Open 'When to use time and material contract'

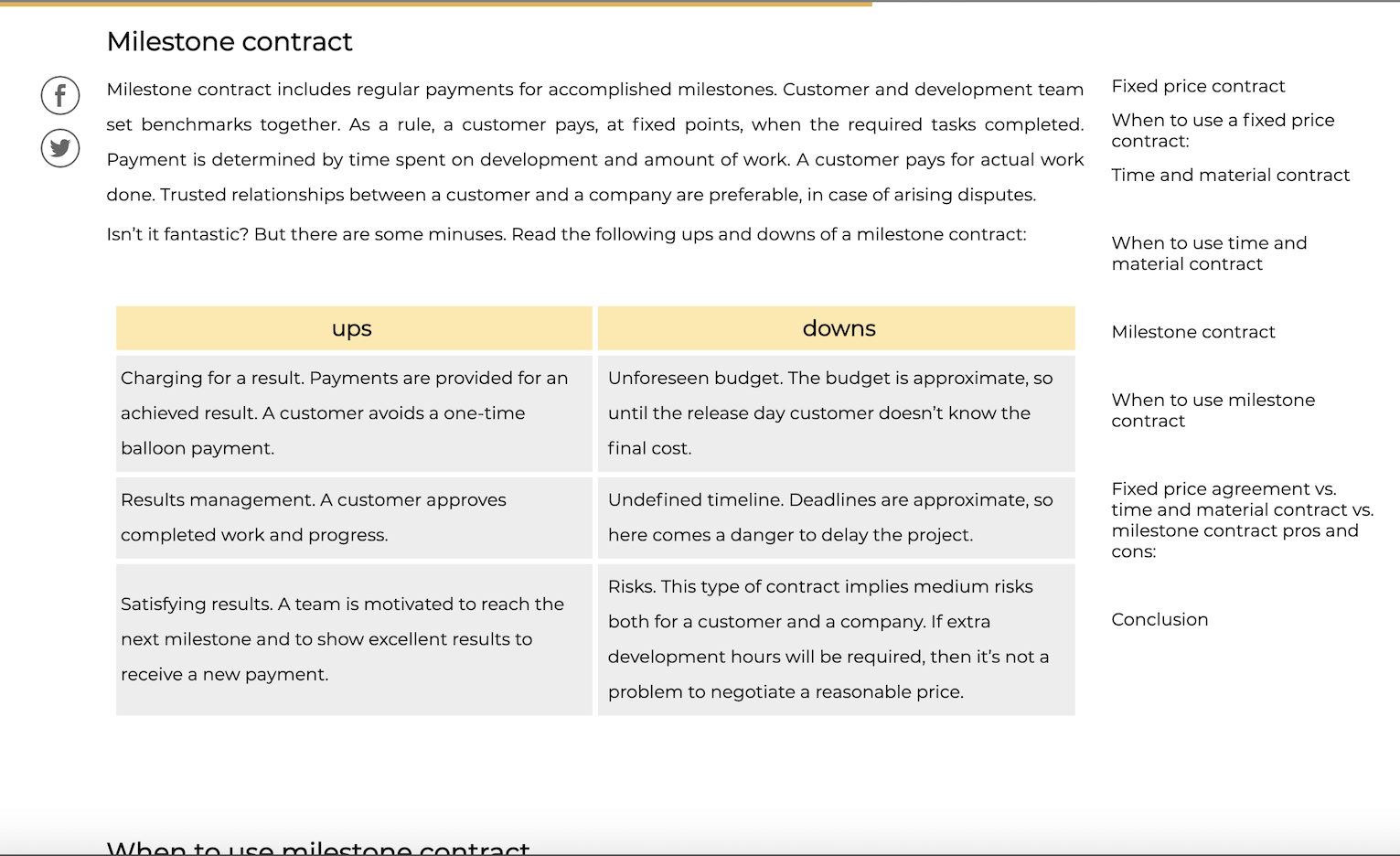pyautogui.click(x=1209, y=253)
